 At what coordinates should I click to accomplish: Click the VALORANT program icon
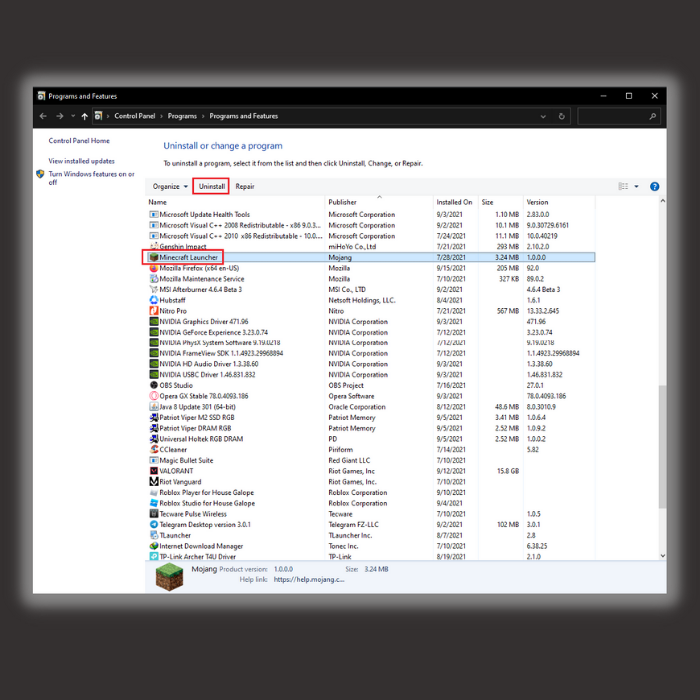pos(154,471)
